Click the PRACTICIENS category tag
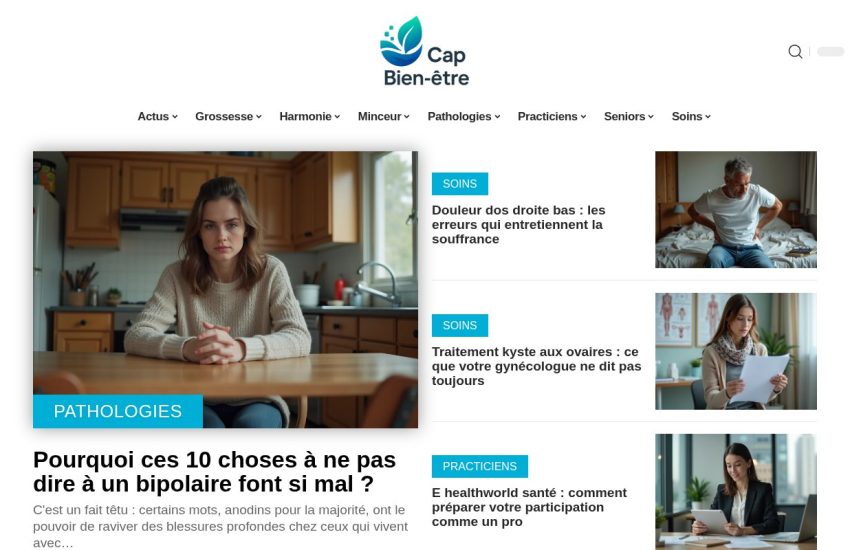The width and height of the screenshot is (850, 550). coord(480,466)
